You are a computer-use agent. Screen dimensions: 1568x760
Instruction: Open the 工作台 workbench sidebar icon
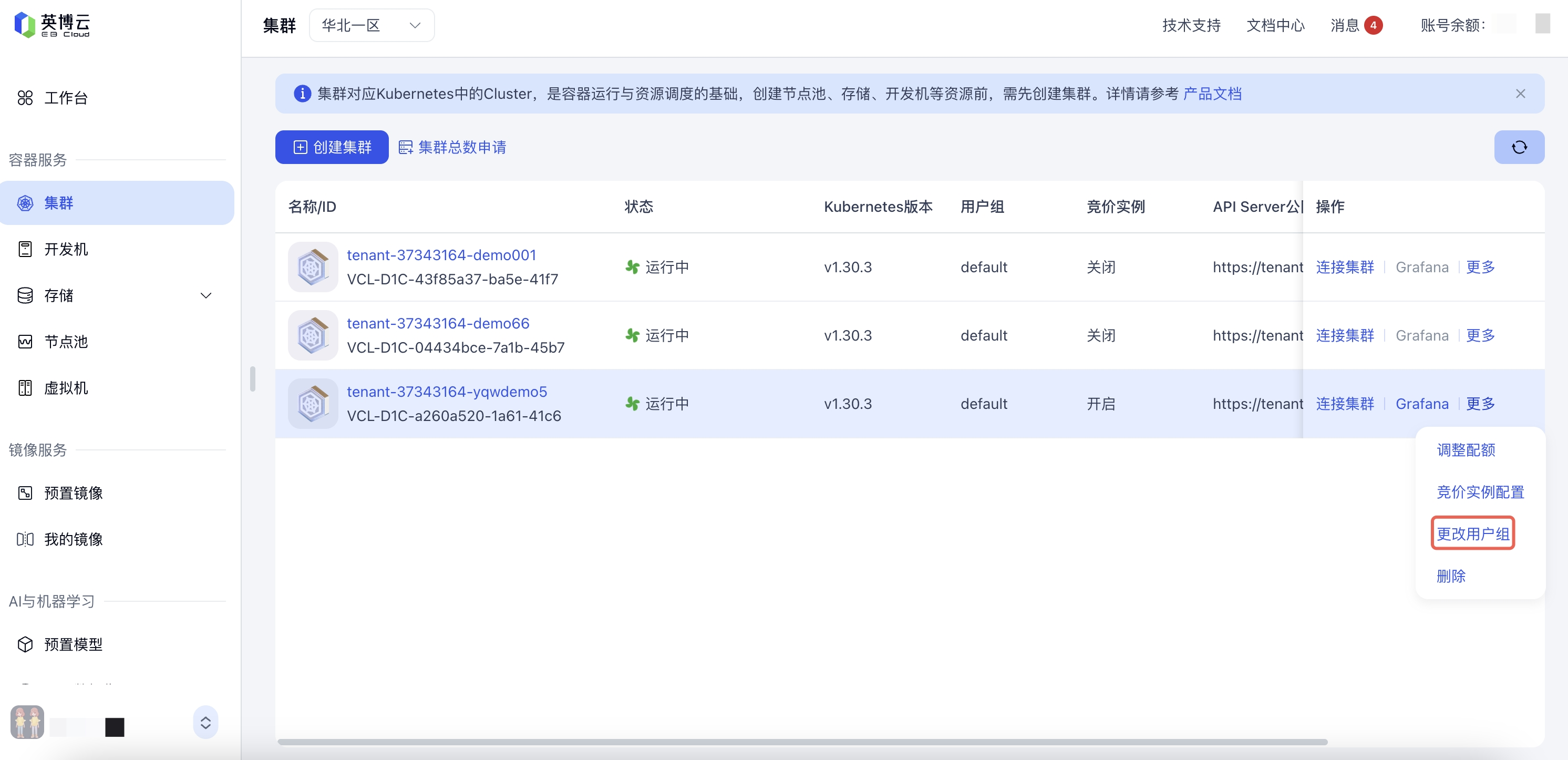[x=25, y=97]
